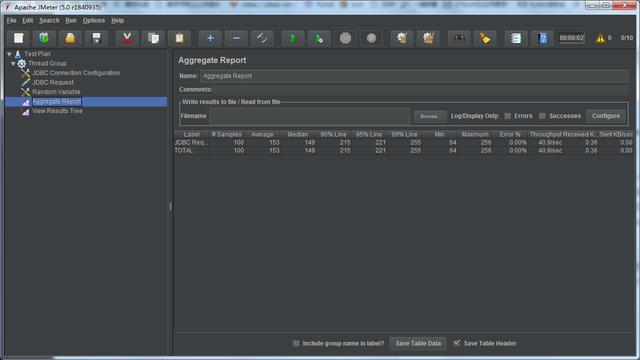This screenshot has width=640, height=360.
Task: Click the warning triangle log icon
Action: [x=600, y=38]
